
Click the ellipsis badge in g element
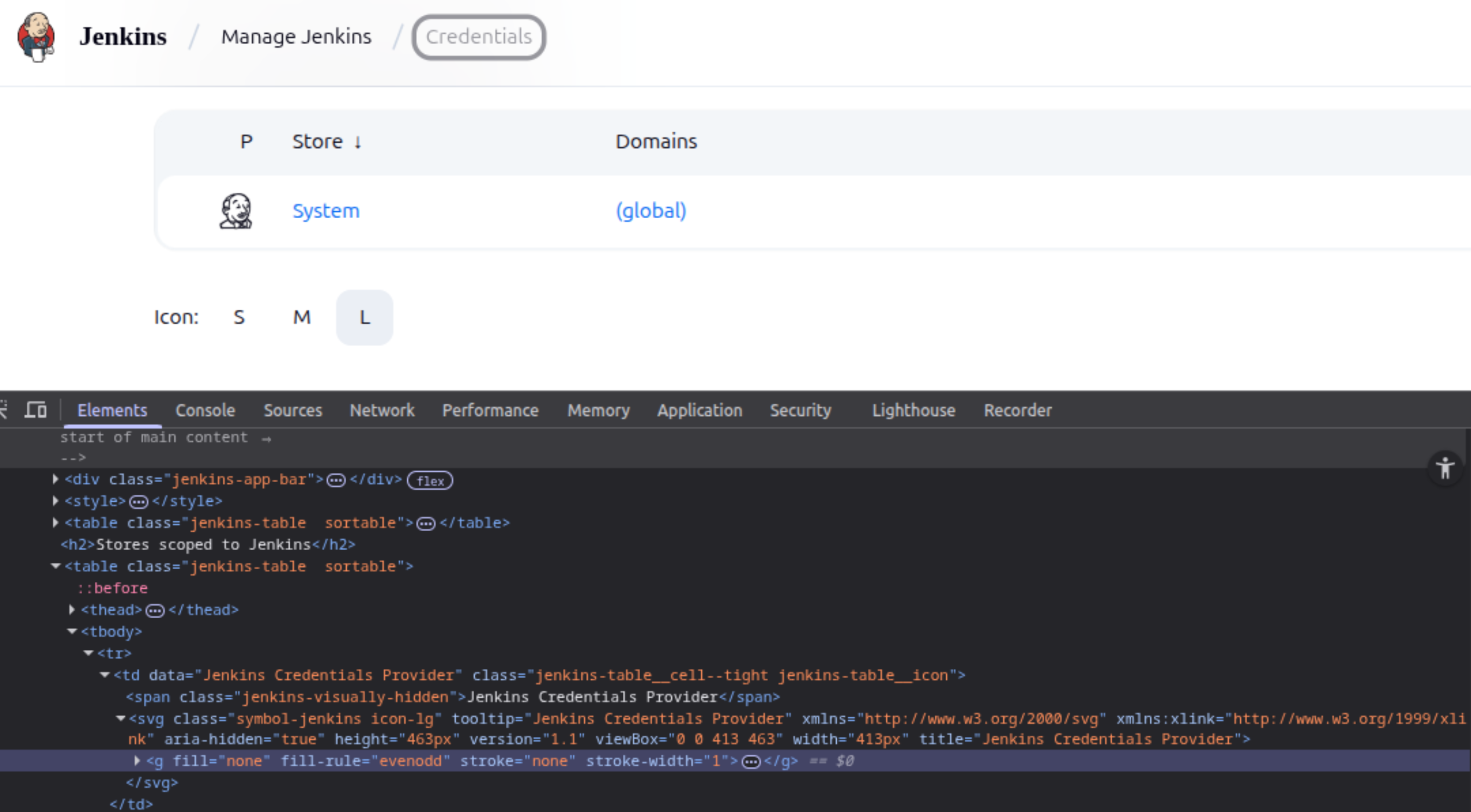750,762
